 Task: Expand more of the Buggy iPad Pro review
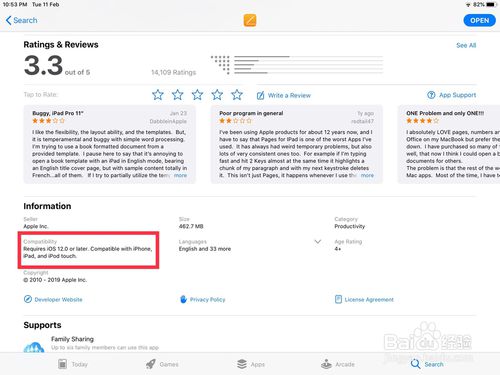tap(180, 175)
